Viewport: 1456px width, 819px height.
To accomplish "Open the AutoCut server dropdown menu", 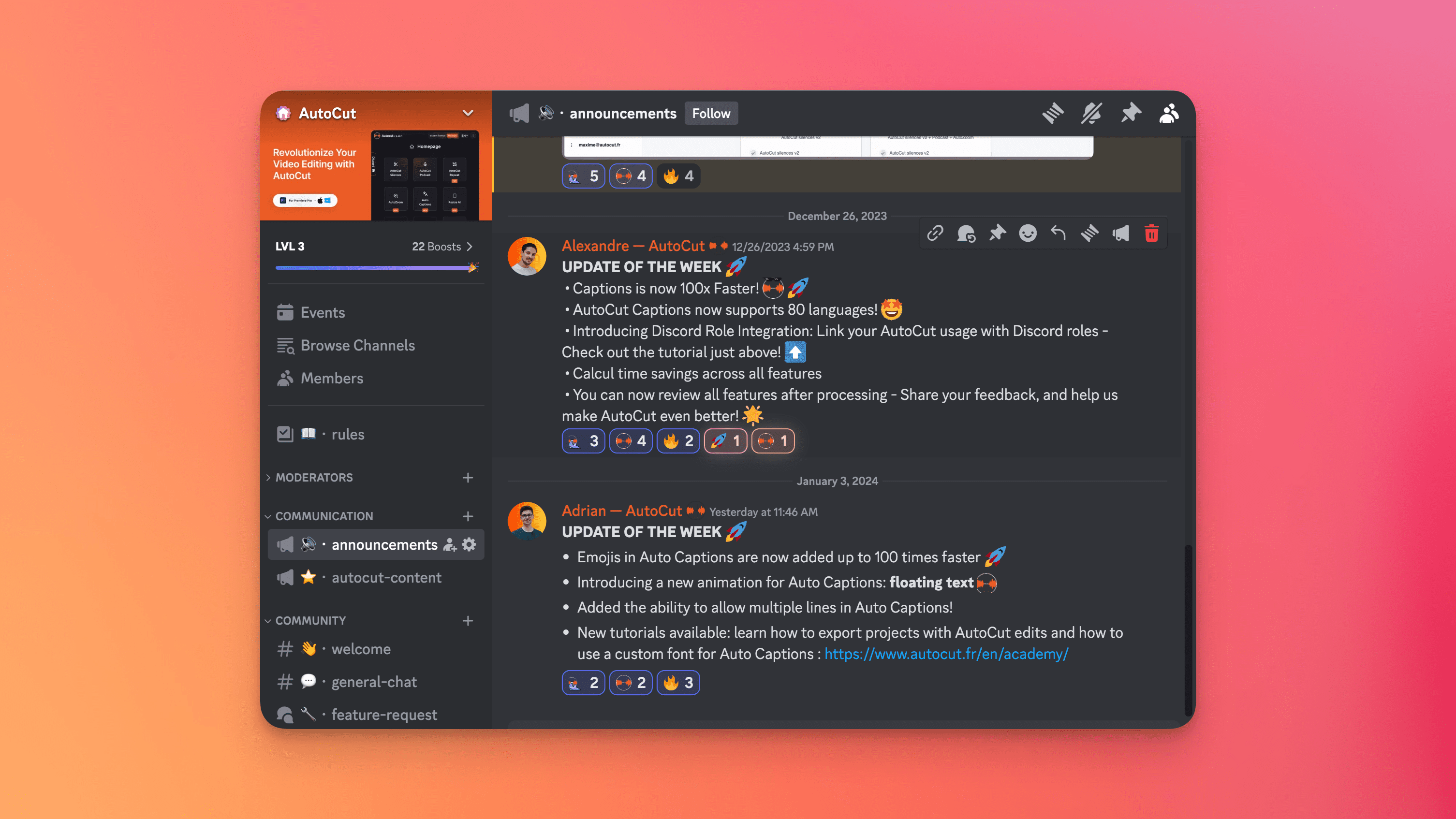I will [468, 113].
